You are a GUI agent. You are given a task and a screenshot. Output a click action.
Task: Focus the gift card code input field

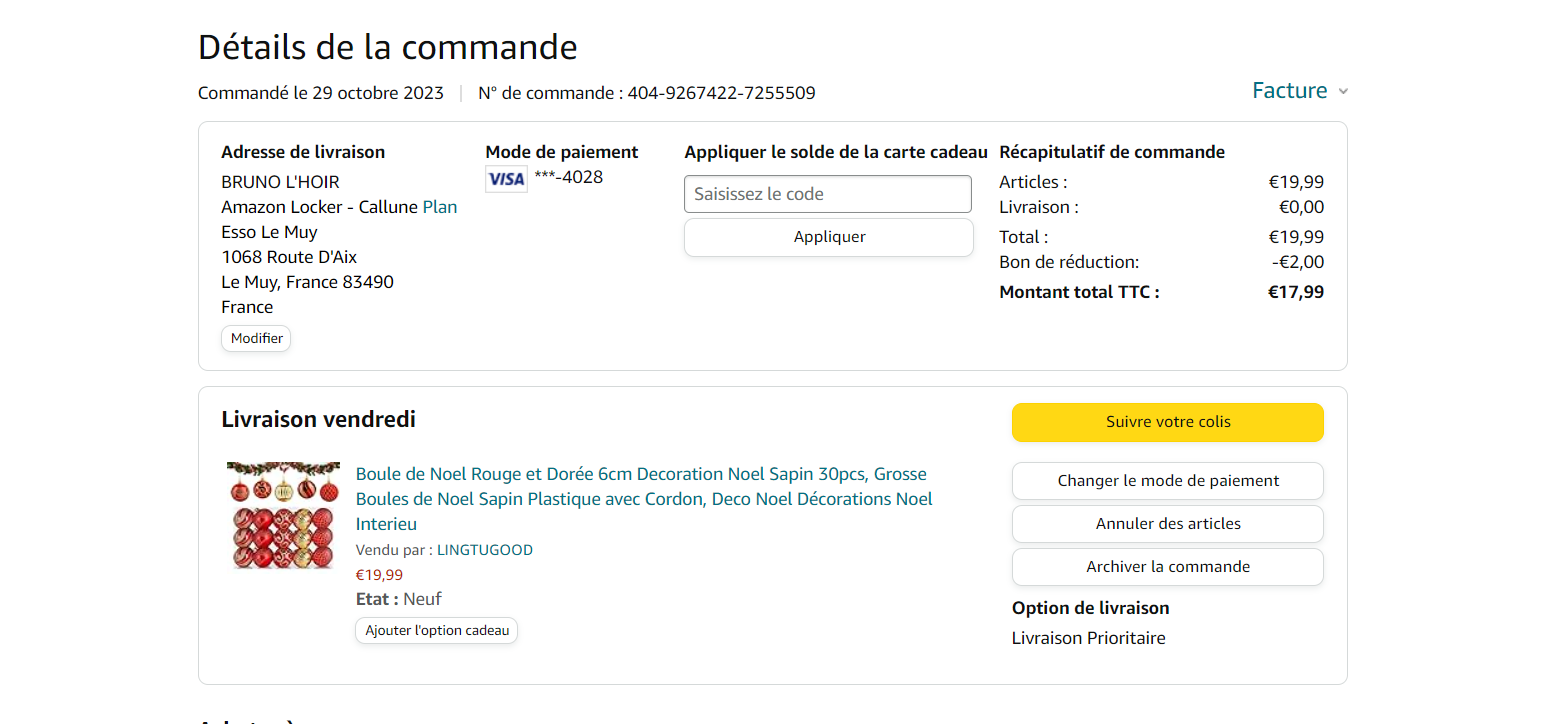tap(827, 194)
